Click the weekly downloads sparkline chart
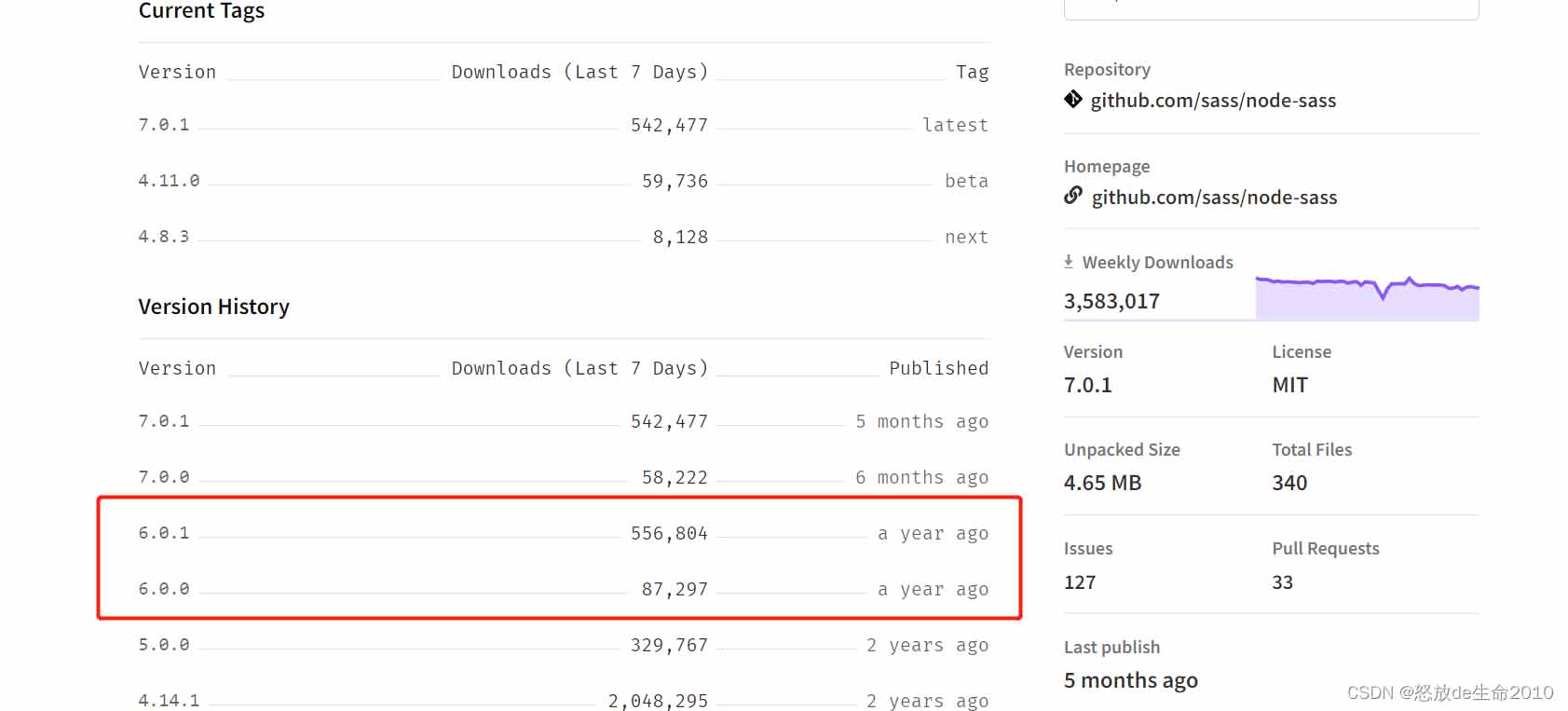This screenshot has height=711, width=1568. click(x=1367, y=298)
